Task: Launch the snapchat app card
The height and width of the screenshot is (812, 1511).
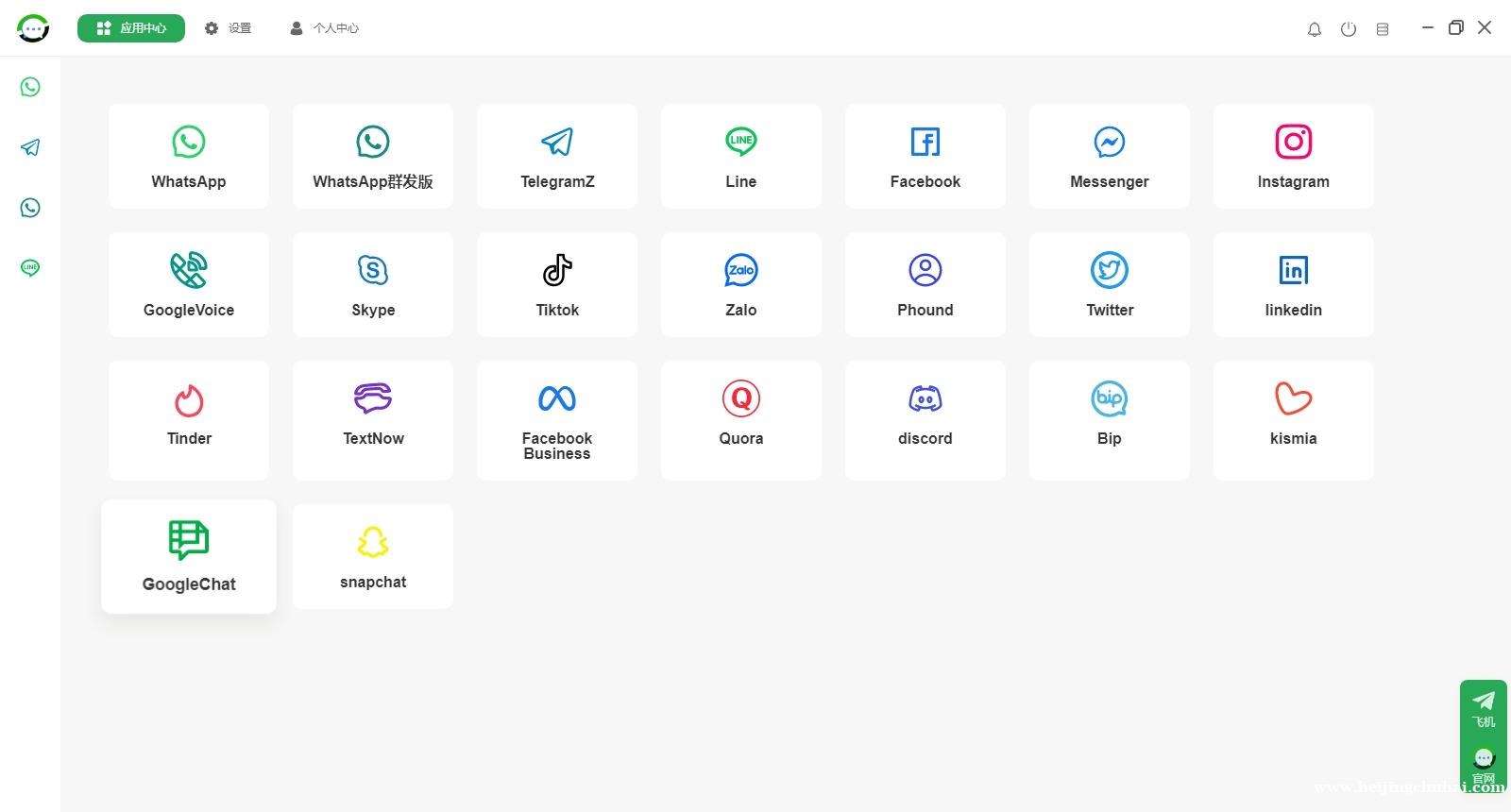Action: click(x=373, y=556)
